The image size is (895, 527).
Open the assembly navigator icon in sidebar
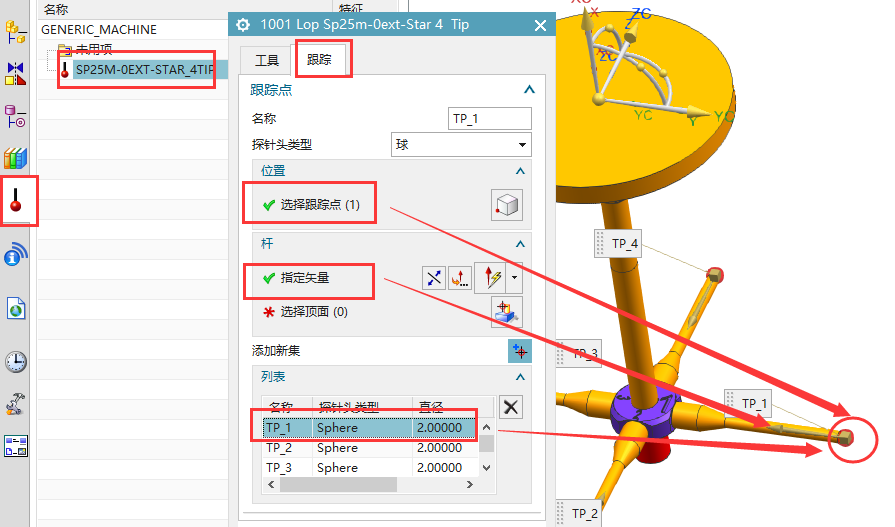15,33
